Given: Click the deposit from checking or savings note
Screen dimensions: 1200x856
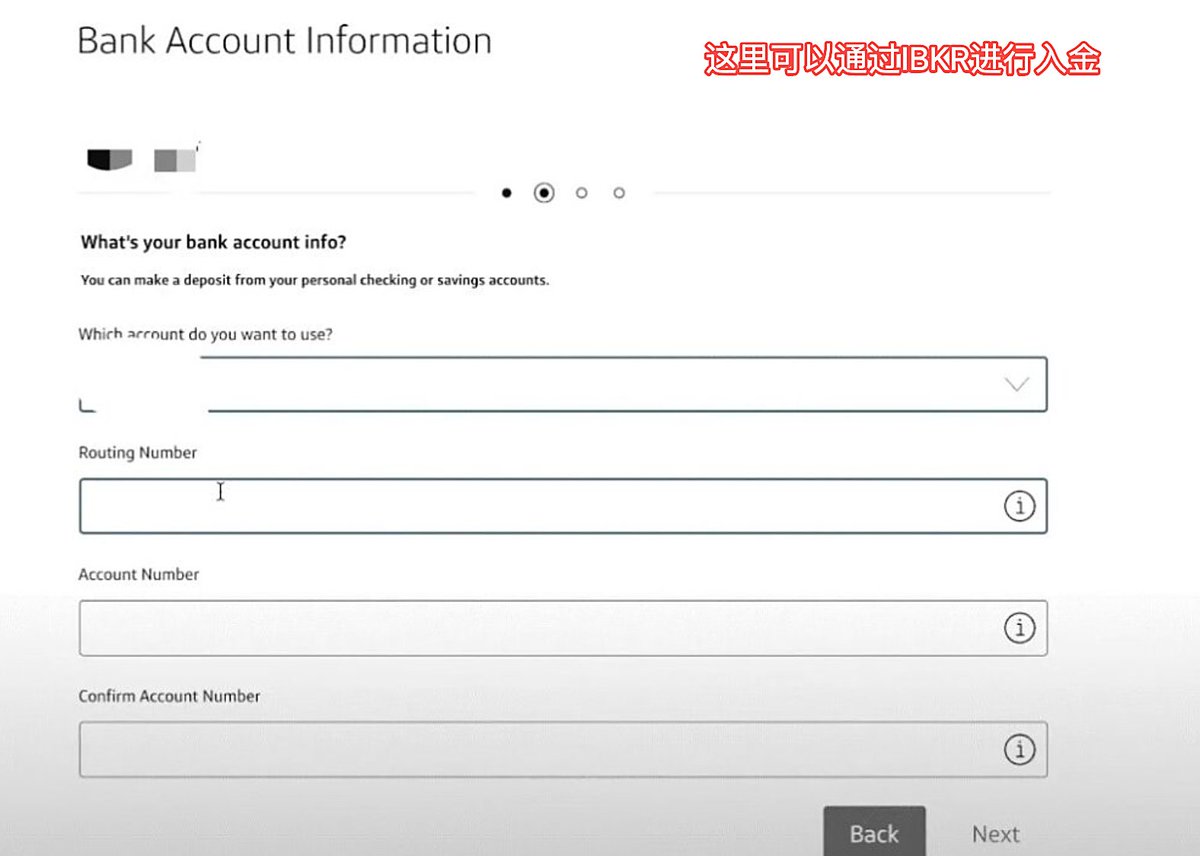Looking at the screenshot, I should coord(315,281).
